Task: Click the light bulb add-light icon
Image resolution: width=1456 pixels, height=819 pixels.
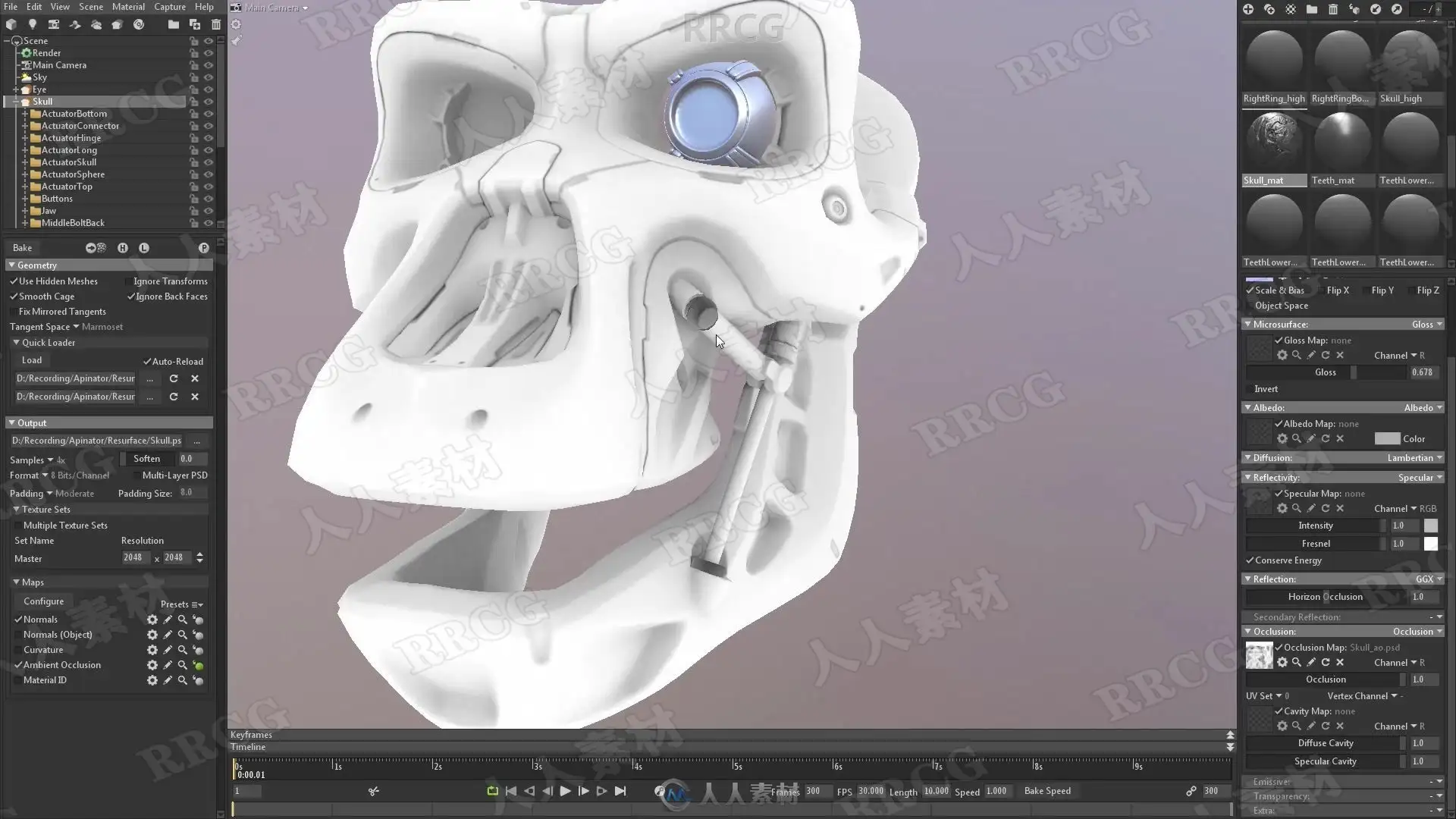Action: point(32,24)
